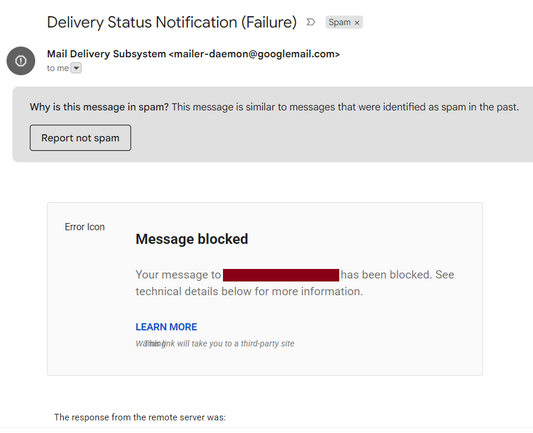Click "Why is this message in spam?" text
The height and width of the screenshot is (433, 533).
click(x=99, y=107)
